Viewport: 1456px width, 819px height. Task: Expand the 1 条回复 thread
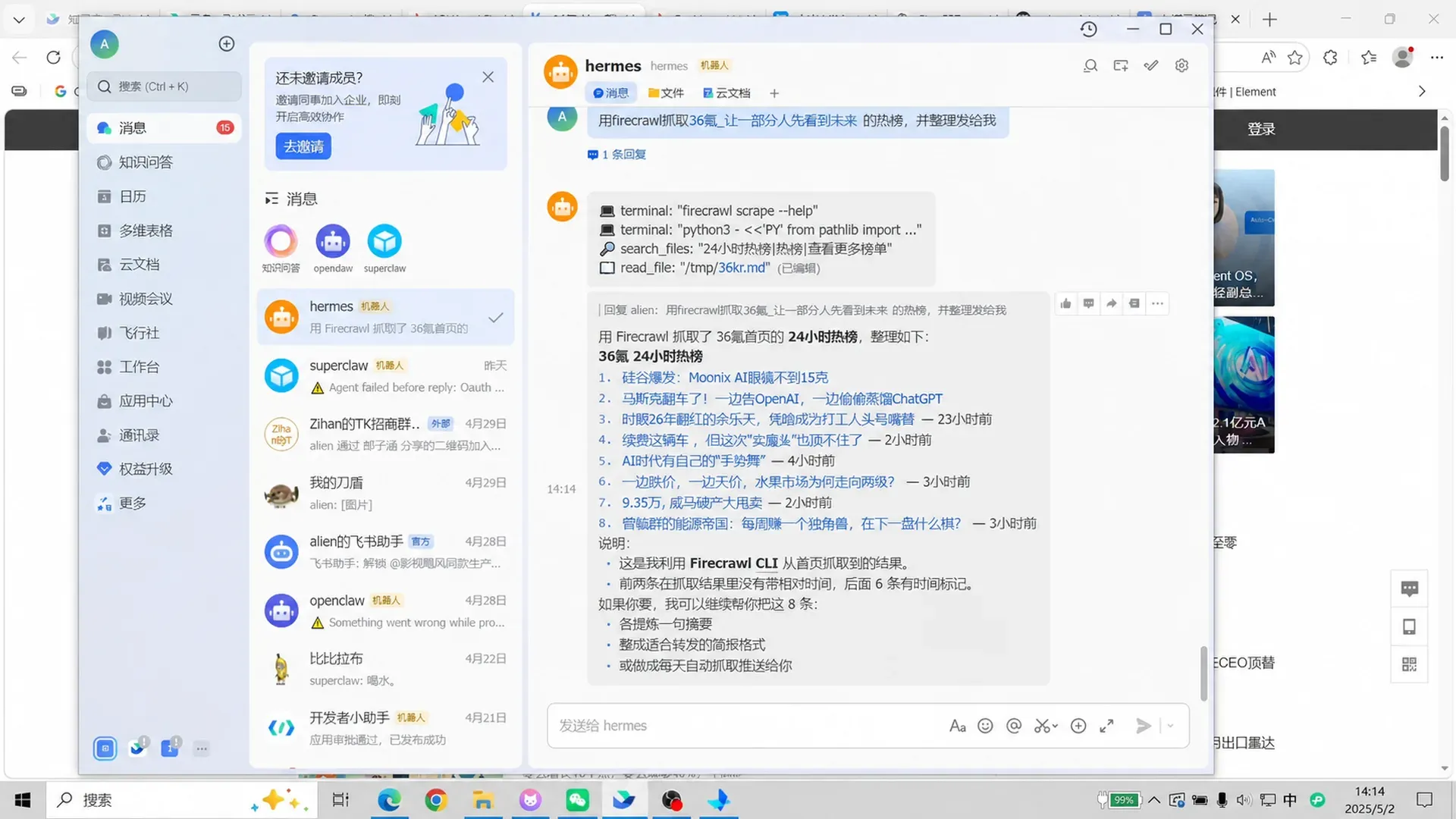coord(617,155)
